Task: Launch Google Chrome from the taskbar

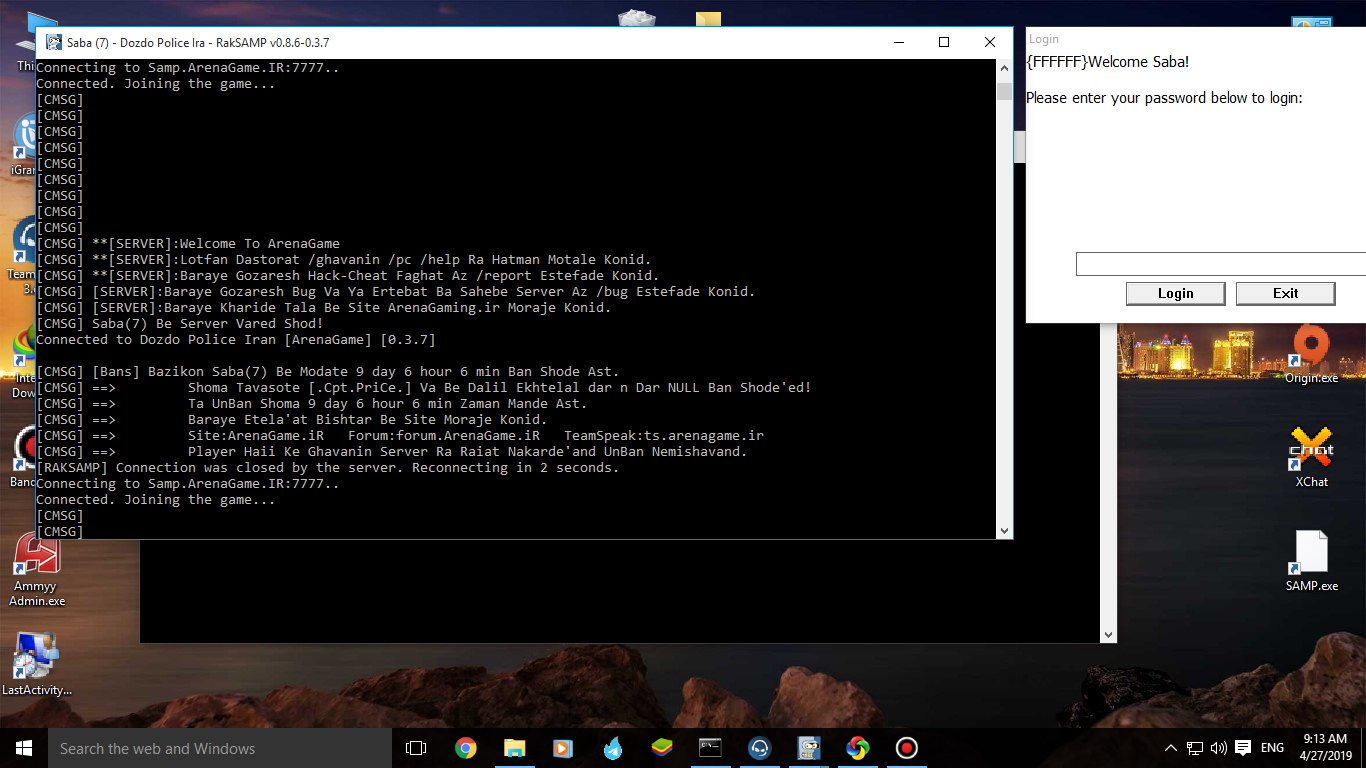Action: click(x=465, y=748)
